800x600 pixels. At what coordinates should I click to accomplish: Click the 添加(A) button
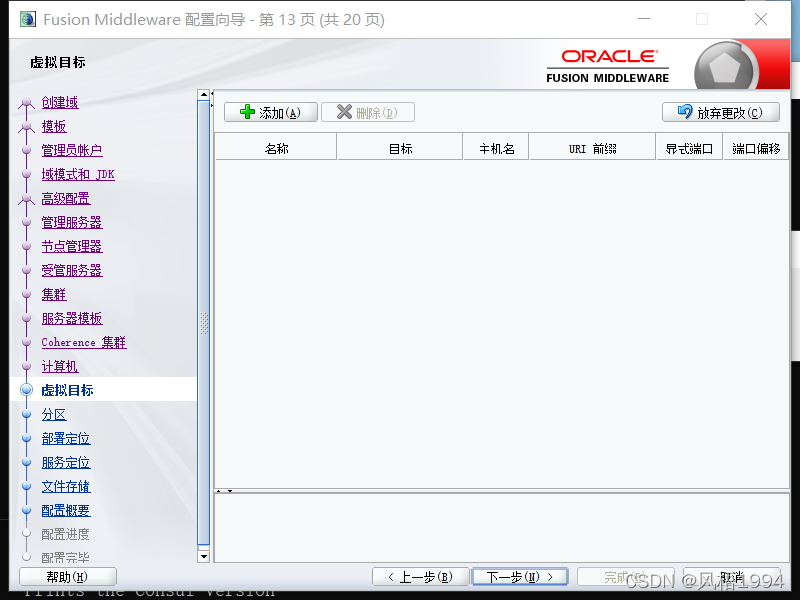coord(271,112)
